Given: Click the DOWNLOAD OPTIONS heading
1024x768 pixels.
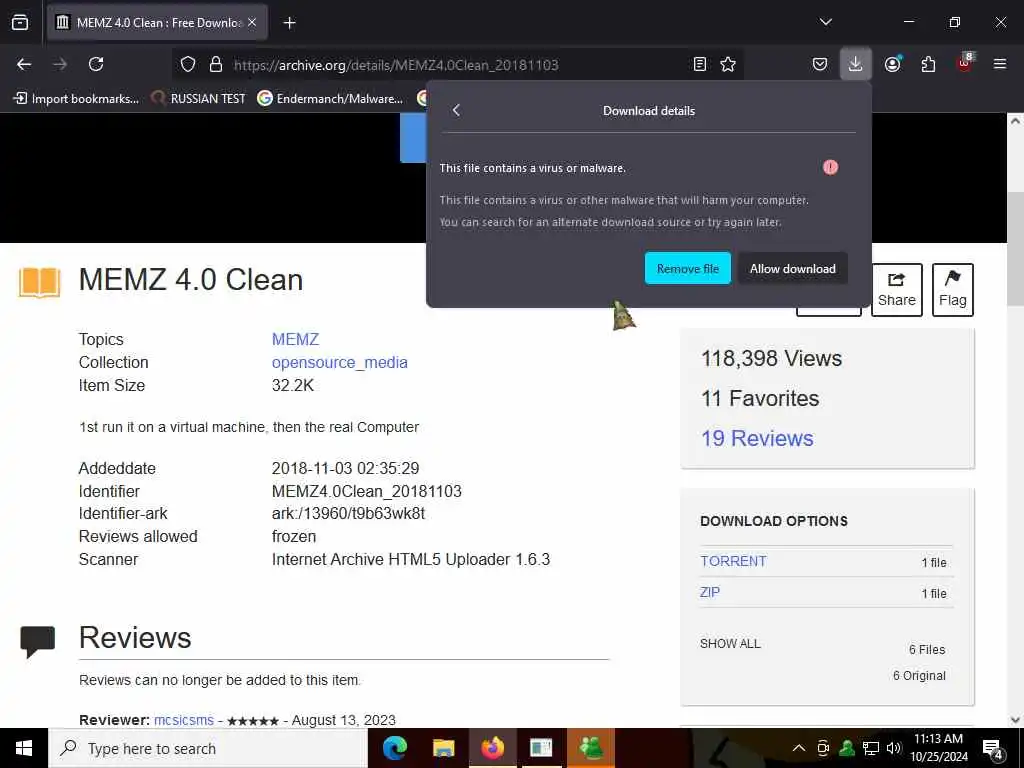Looking at the screenshot, I should tap(774, 521).
